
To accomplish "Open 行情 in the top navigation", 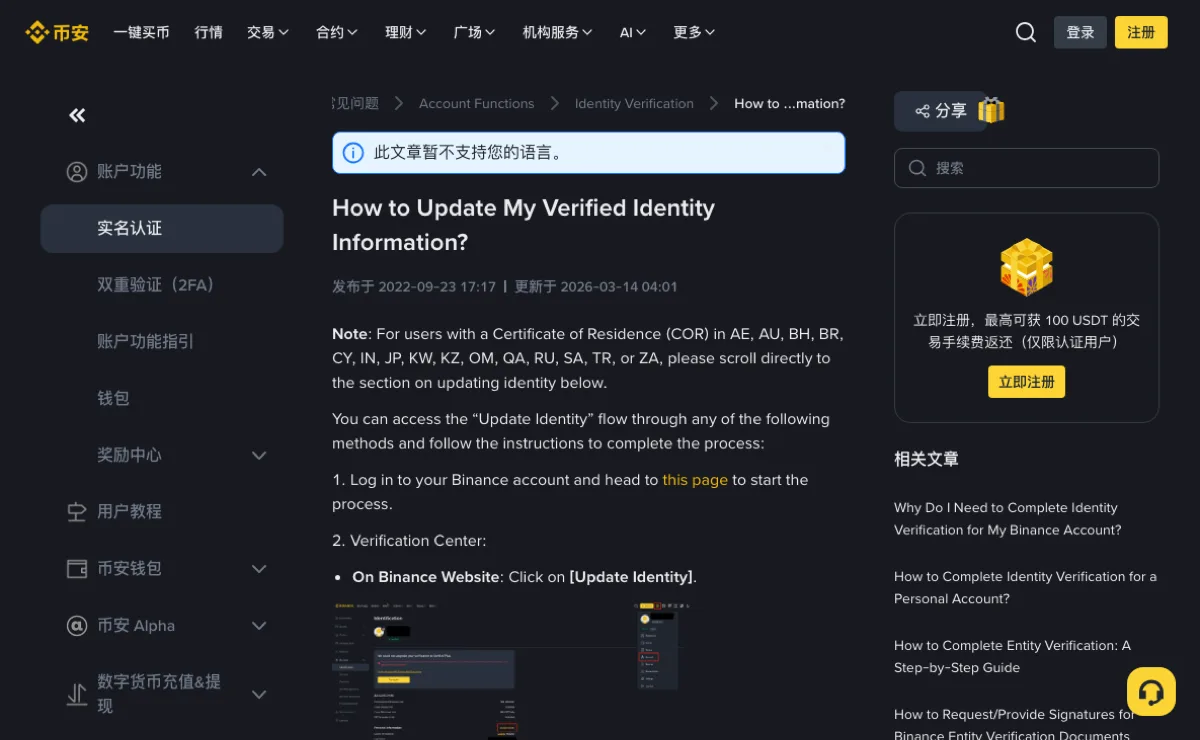I will [x=209, y=32].
